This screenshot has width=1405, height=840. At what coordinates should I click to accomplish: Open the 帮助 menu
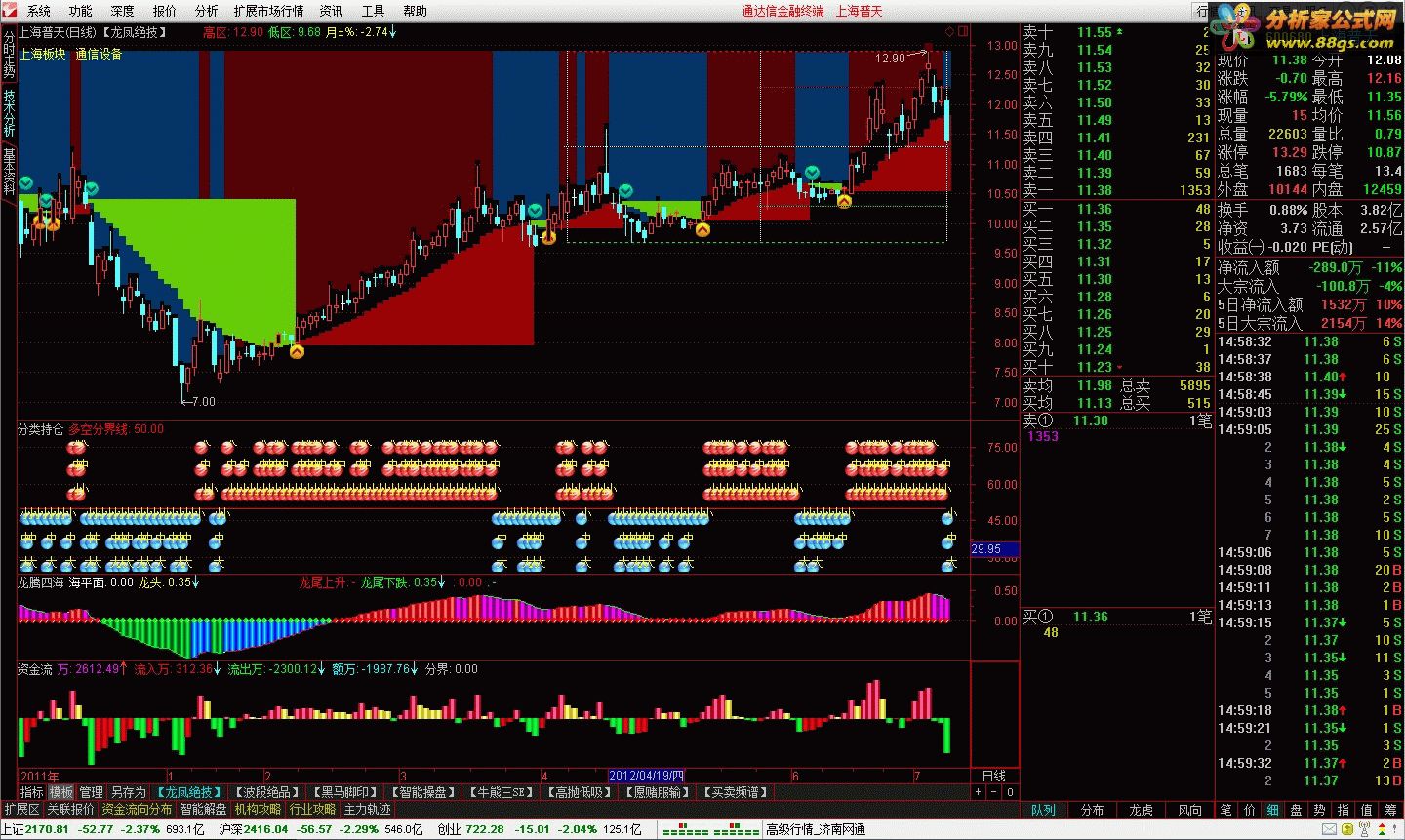416,11
